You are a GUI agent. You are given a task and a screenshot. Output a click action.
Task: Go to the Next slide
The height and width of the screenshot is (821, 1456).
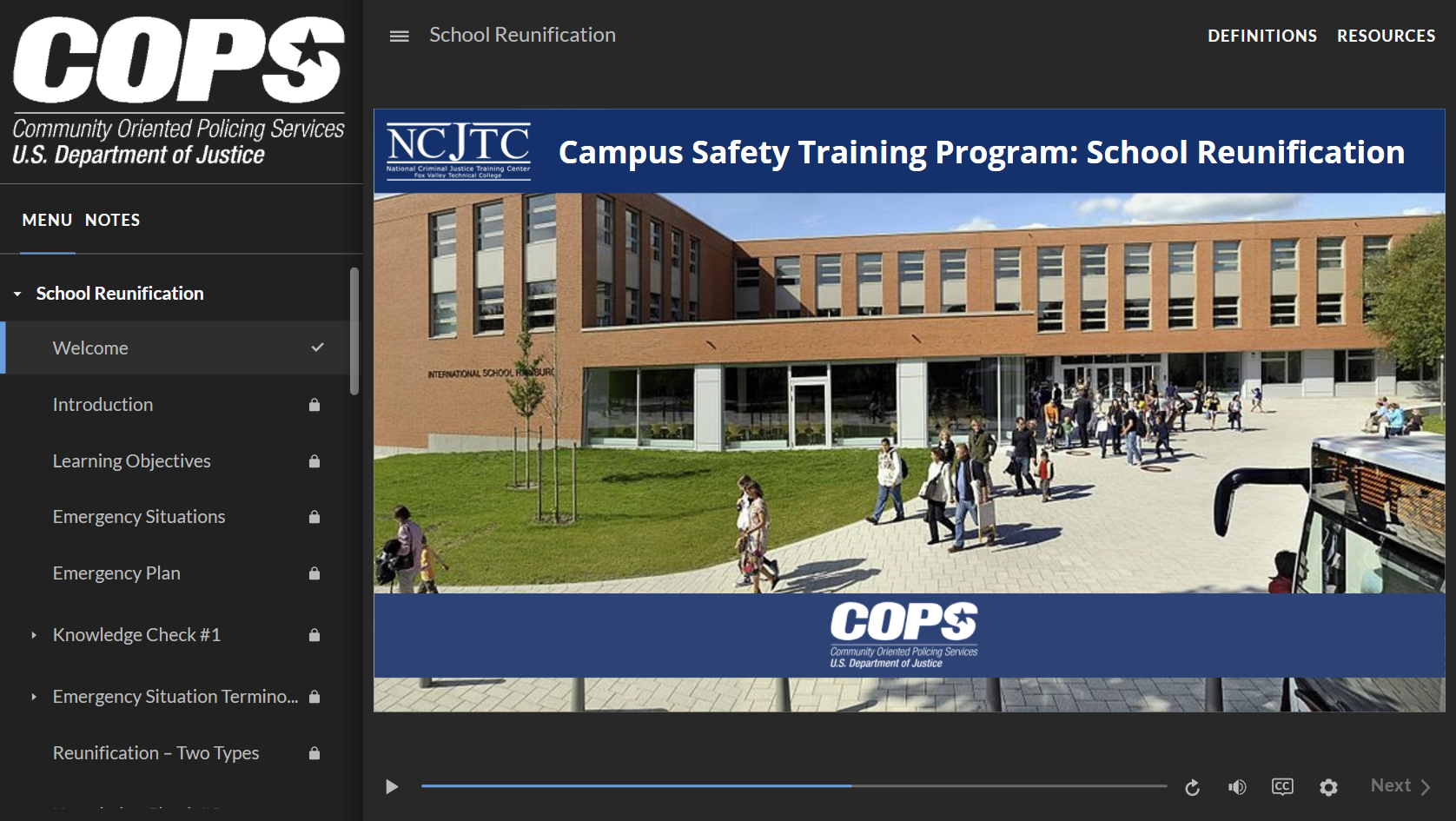tap(1400, 785)
